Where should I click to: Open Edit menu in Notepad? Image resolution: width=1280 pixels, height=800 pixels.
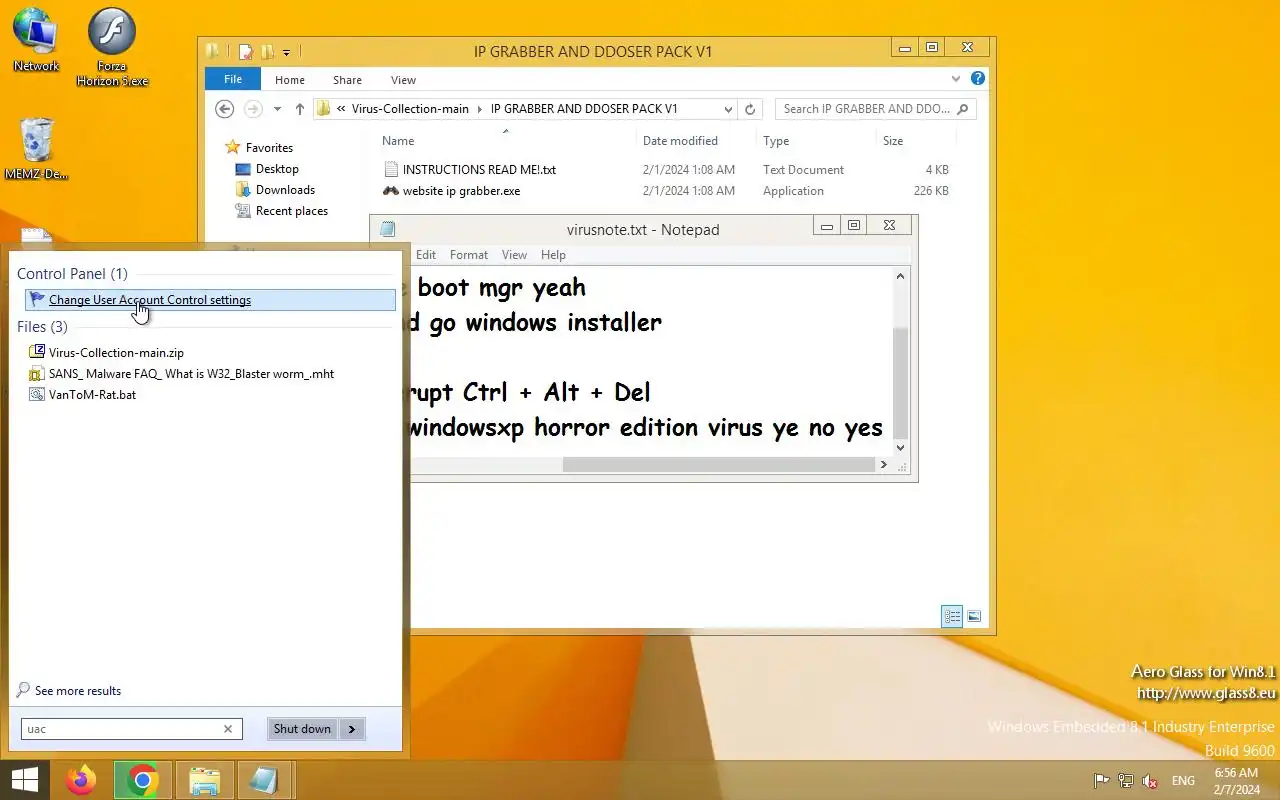point(426,255)
